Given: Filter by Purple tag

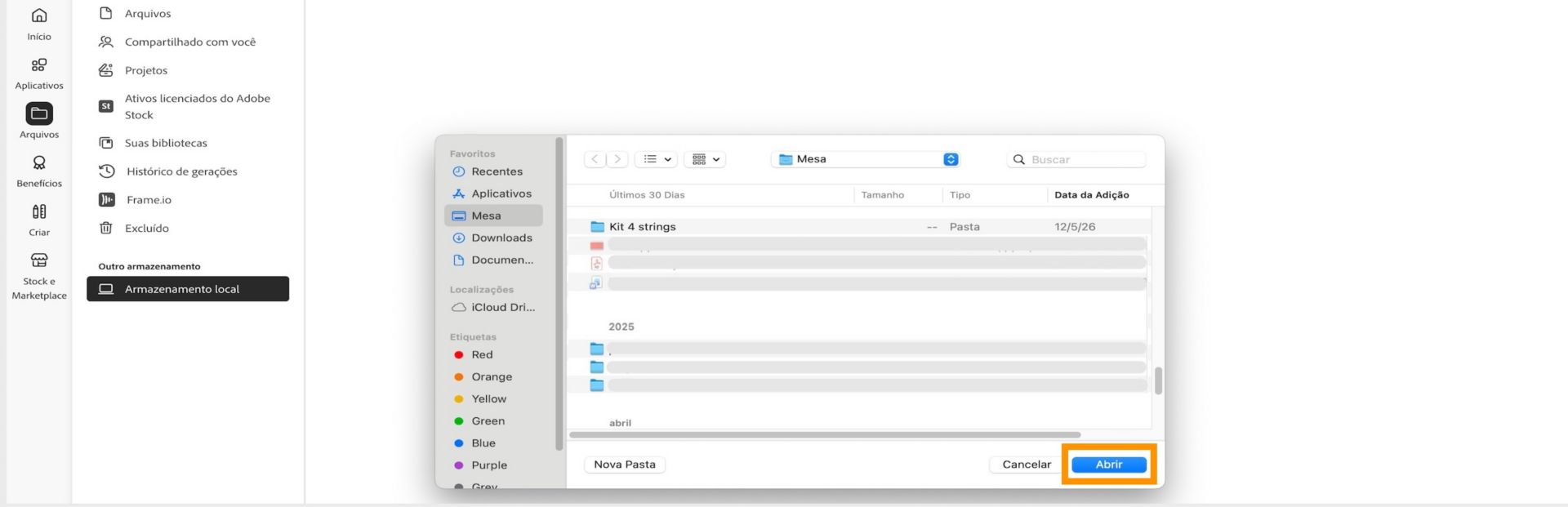Looking at the screenshot, I should click(x=480, y=465).
